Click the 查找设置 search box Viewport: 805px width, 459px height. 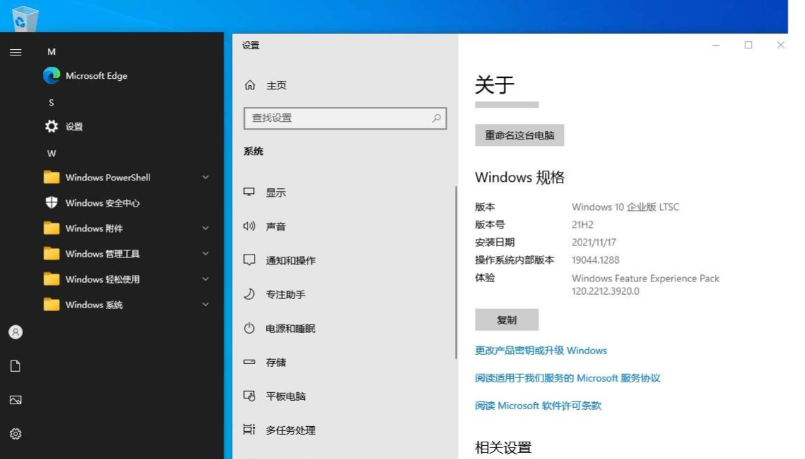pyautogui.click(x=336, y=118)
